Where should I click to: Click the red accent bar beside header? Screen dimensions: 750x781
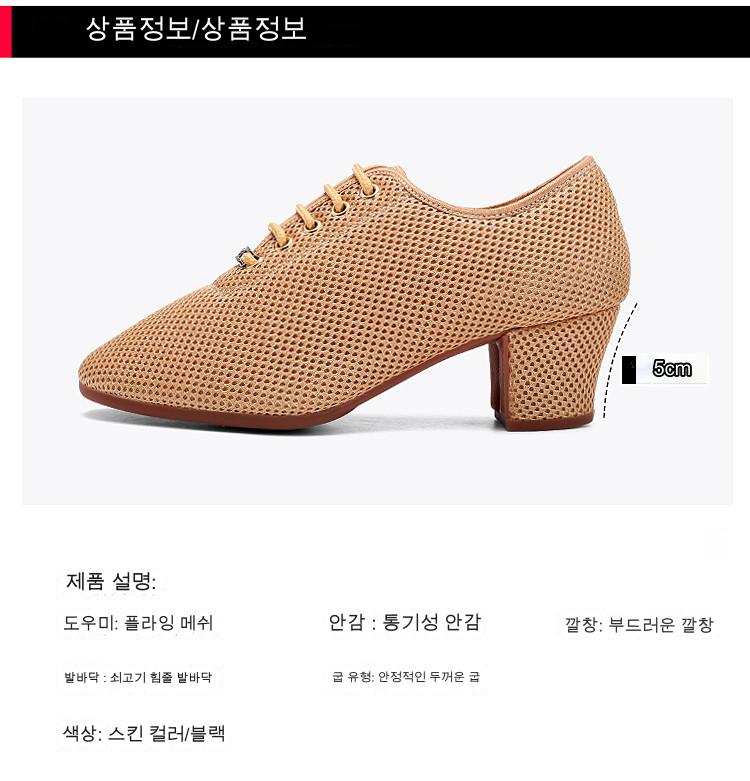5,32
